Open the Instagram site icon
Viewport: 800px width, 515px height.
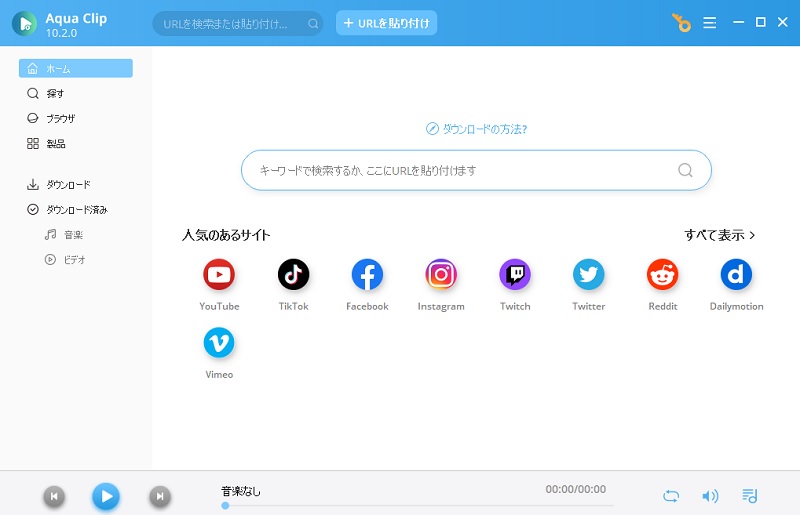pyautogui.click(x=441, y=275)
